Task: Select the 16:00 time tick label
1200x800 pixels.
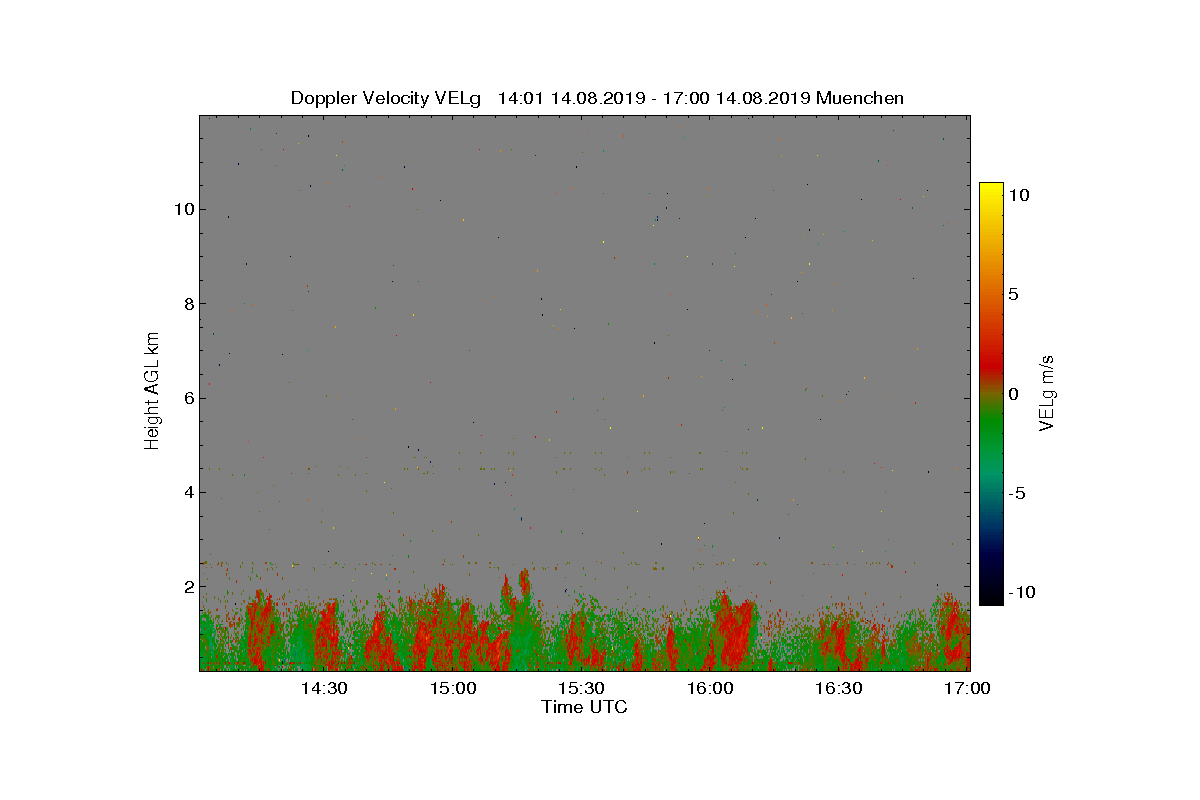Action: (710, 688)
